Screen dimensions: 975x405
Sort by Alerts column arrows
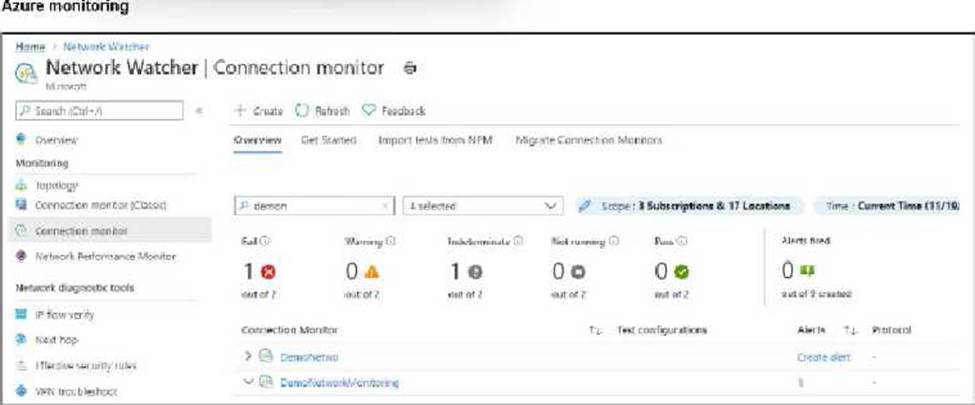[x=849, y=330]
